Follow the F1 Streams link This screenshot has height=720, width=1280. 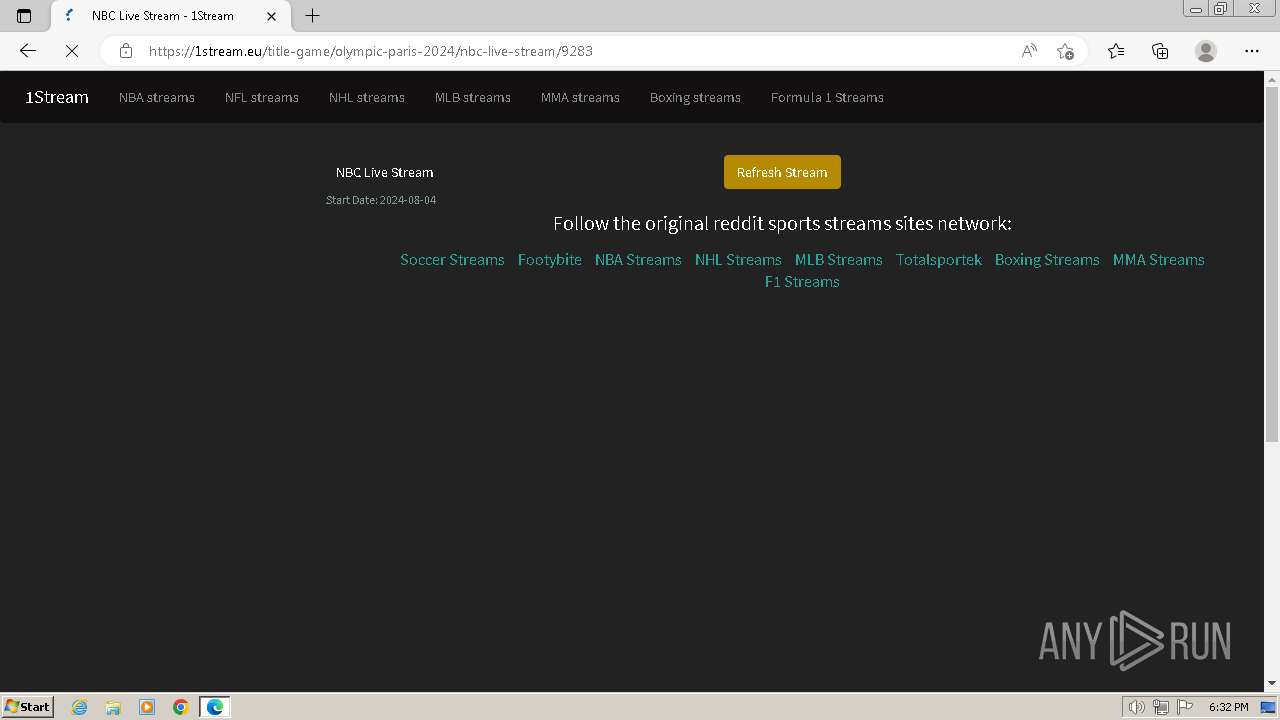[802, 281]
